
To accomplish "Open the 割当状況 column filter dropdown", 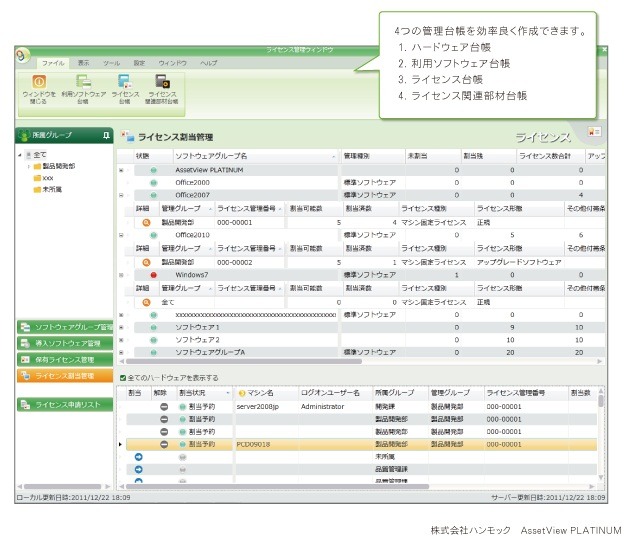I will [x=228, y=393].
